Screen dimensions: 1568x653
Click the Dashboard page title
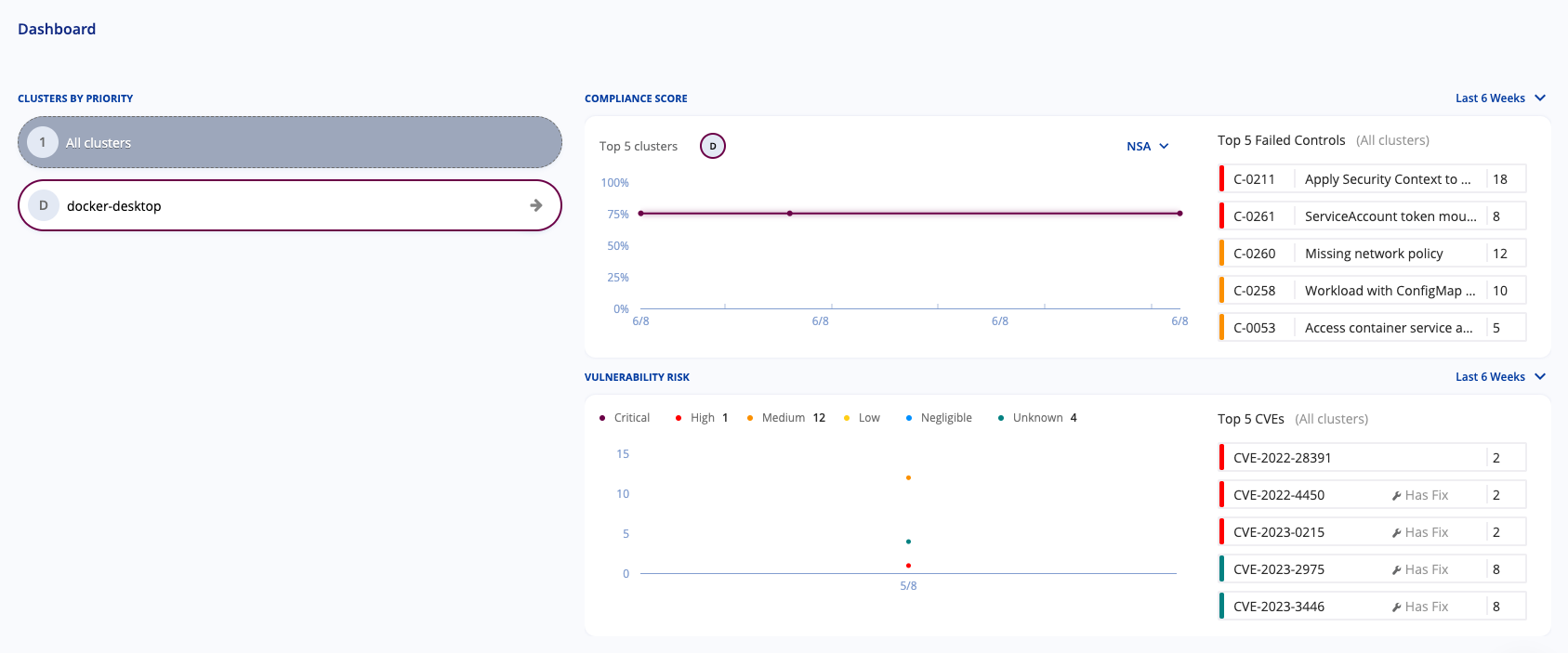[x=57, y=29]
